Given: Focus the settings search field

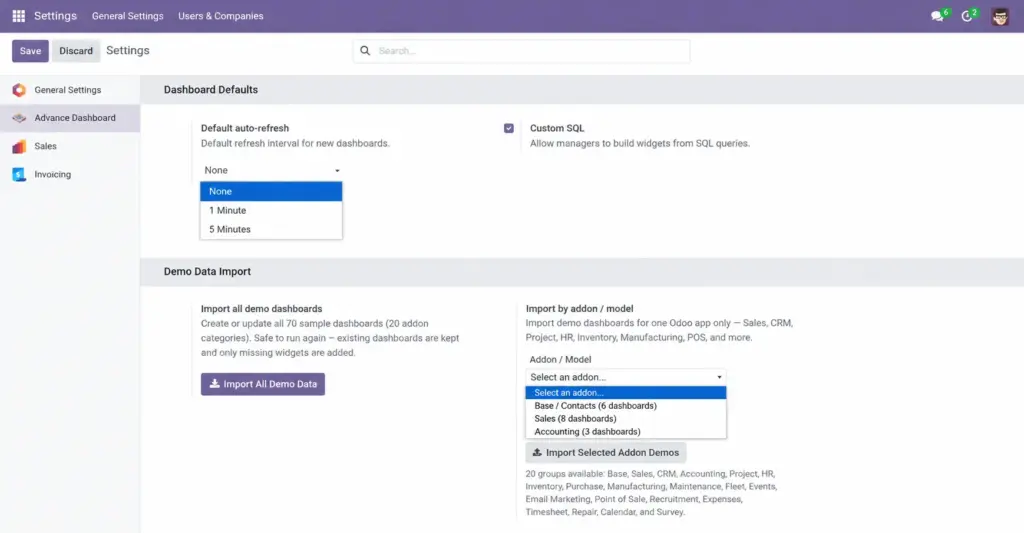Looking at the screenshot, I should click(x=521, y=51).
